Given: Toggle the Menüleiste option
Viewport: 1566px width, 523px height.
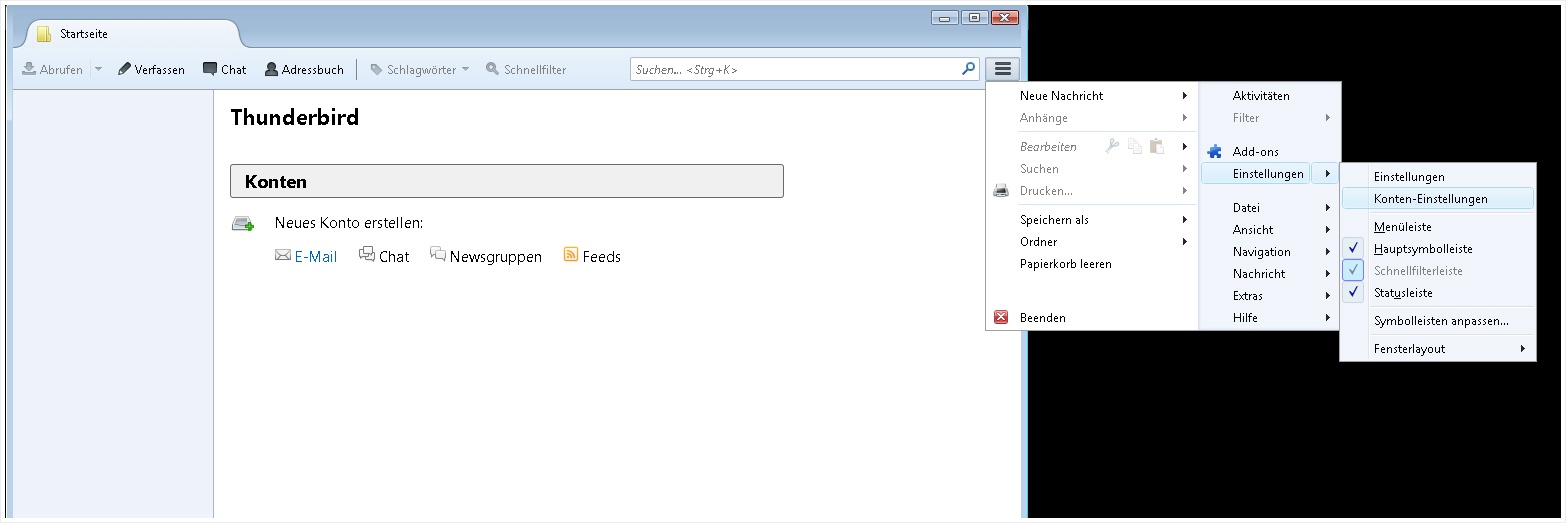Looking at the screenshot, I should [1438, 227].
